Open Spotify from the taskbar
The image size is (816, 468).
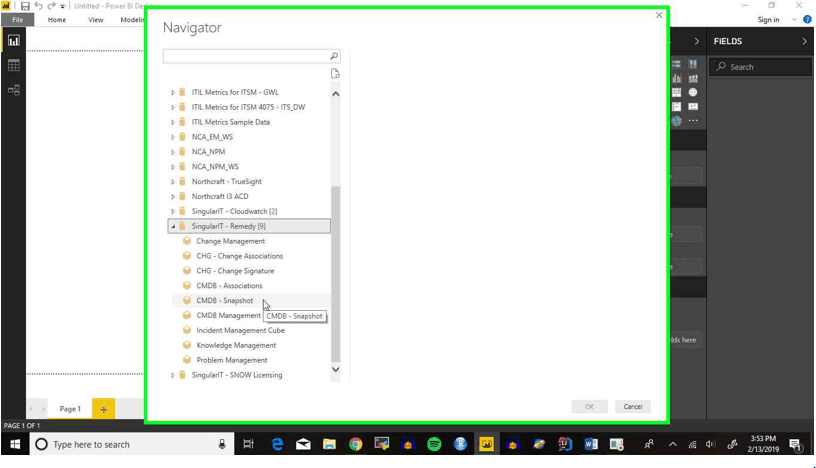coord(434,444)
